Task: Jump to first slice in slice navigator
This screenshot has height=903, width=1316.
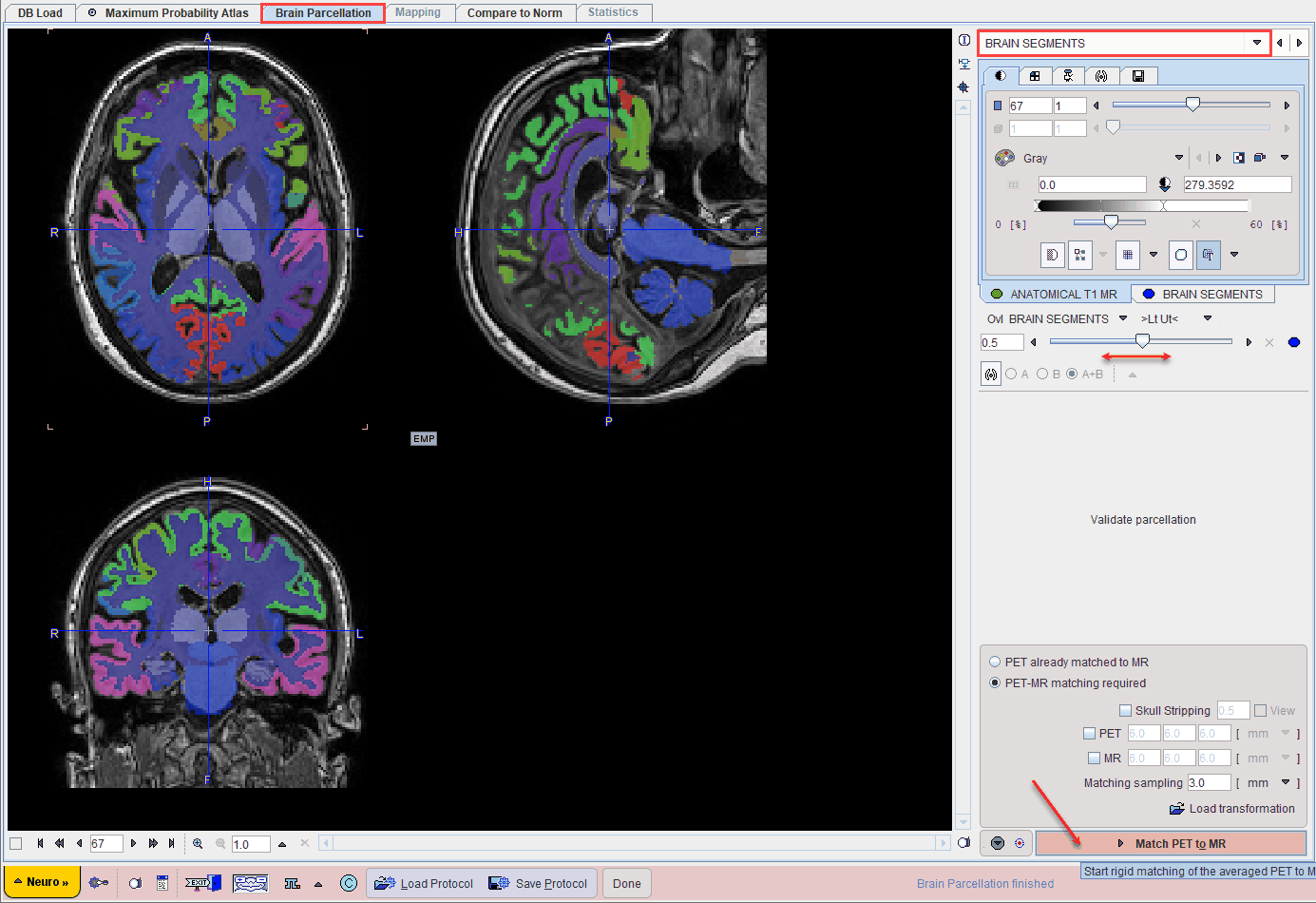Action: 40,843
